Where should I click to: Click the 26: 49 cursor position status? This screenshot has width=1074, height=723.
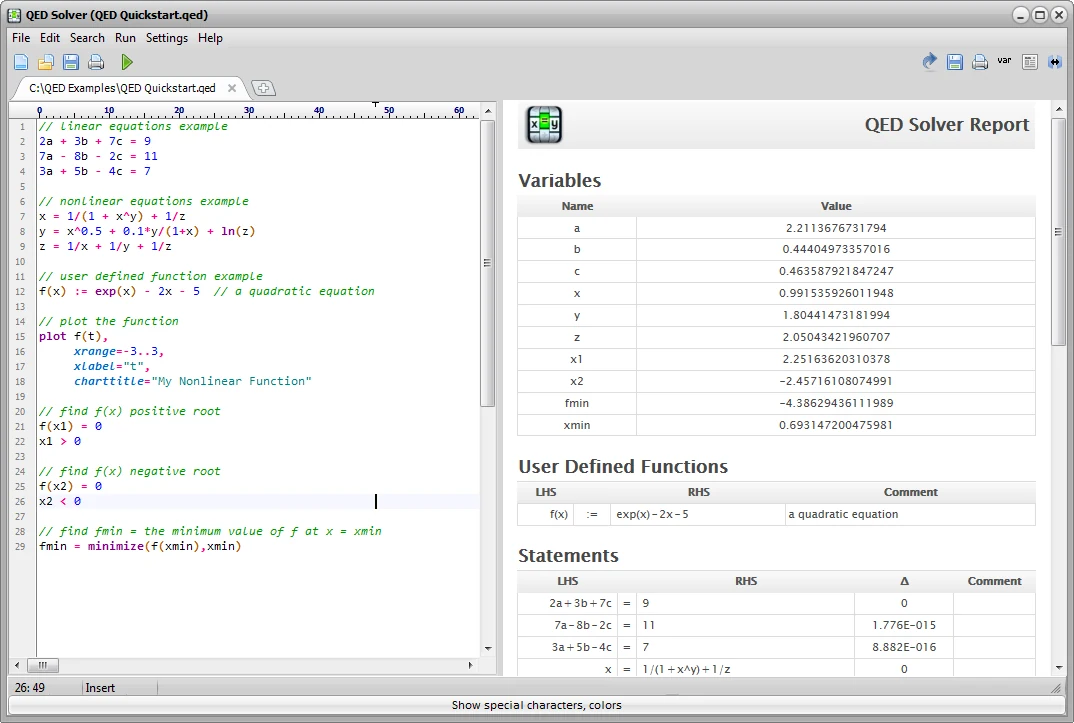coord(29,687)
